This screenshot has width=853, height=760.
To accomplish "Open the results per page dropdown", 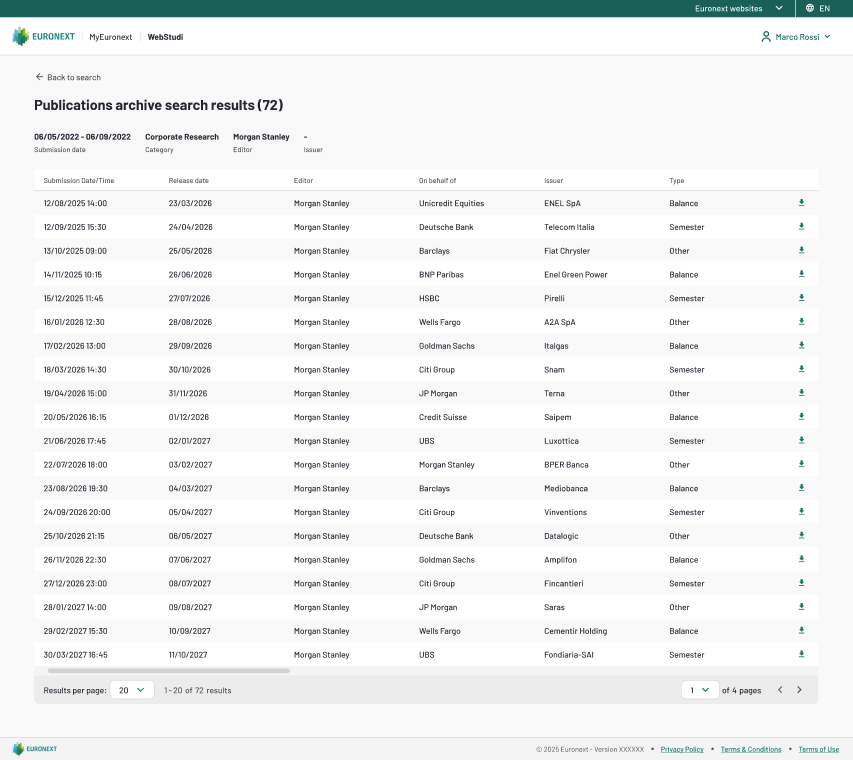I will pyautogui.click(x=132, y=690).
